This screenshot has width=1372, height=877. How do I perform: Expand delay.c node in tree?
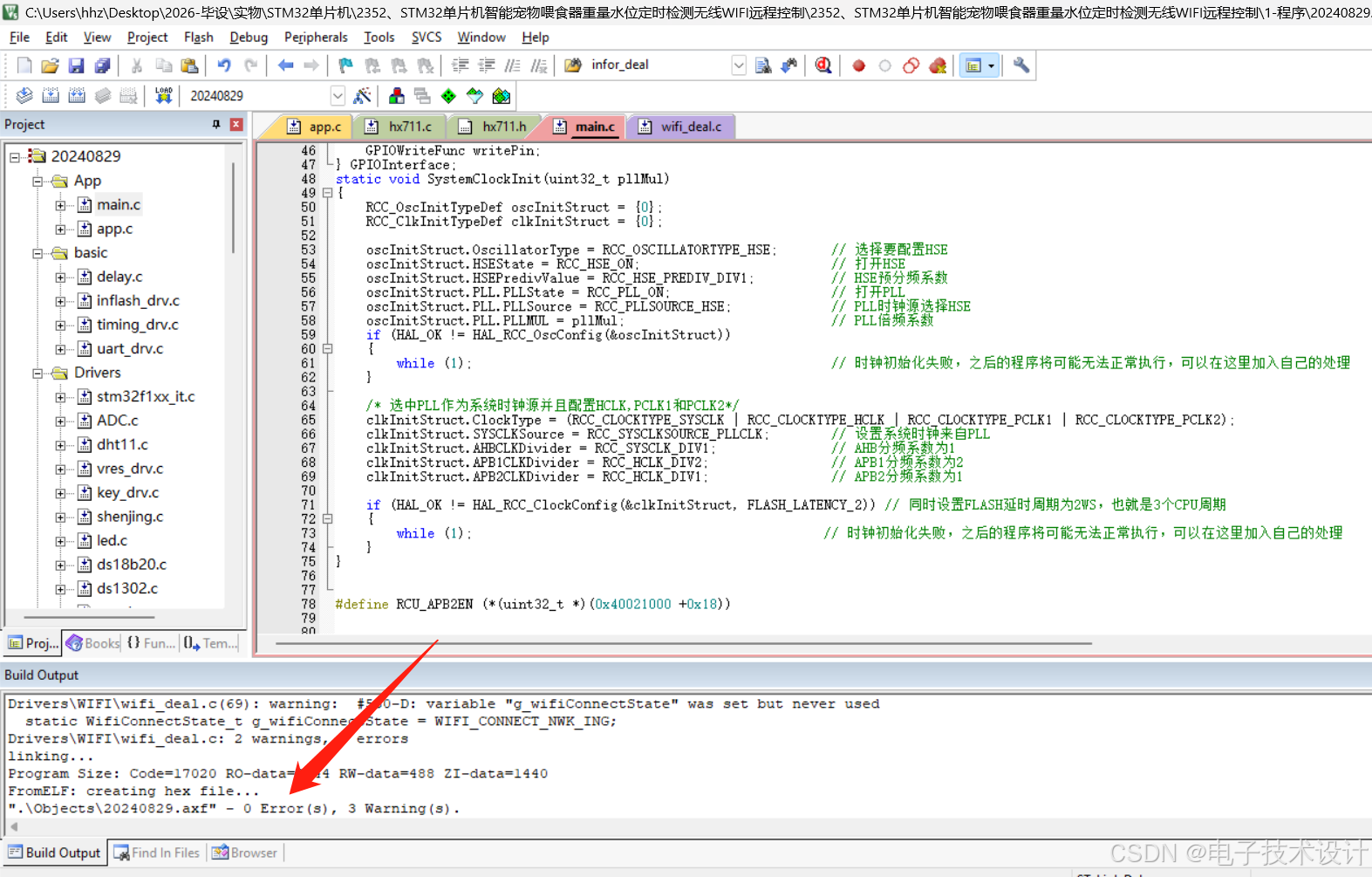[x=60, y=277]
